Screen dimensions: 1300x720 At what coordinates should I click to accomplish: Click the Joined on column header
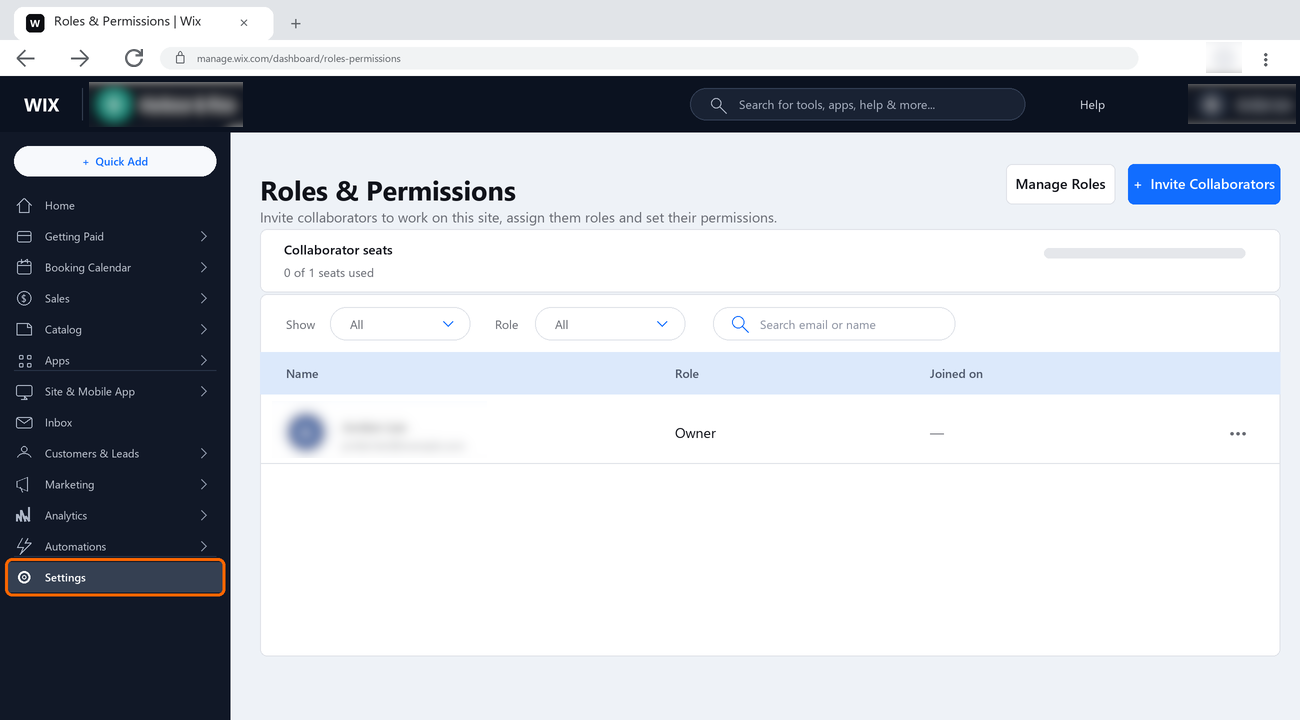[956, 374]
